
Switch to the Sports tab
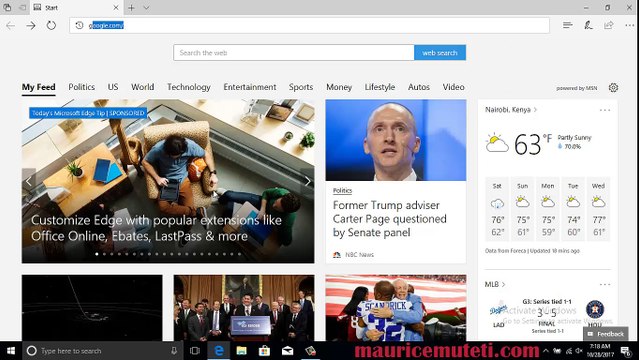click(x=301, y=87)
